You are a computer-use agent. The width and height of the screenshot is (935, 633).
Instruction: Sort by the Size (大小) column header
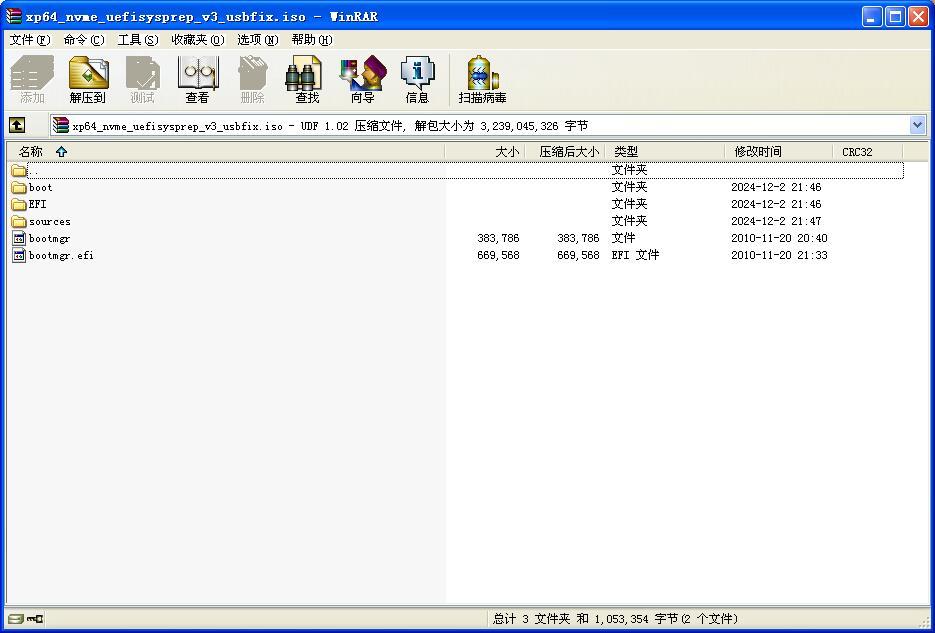coord(484,152)
